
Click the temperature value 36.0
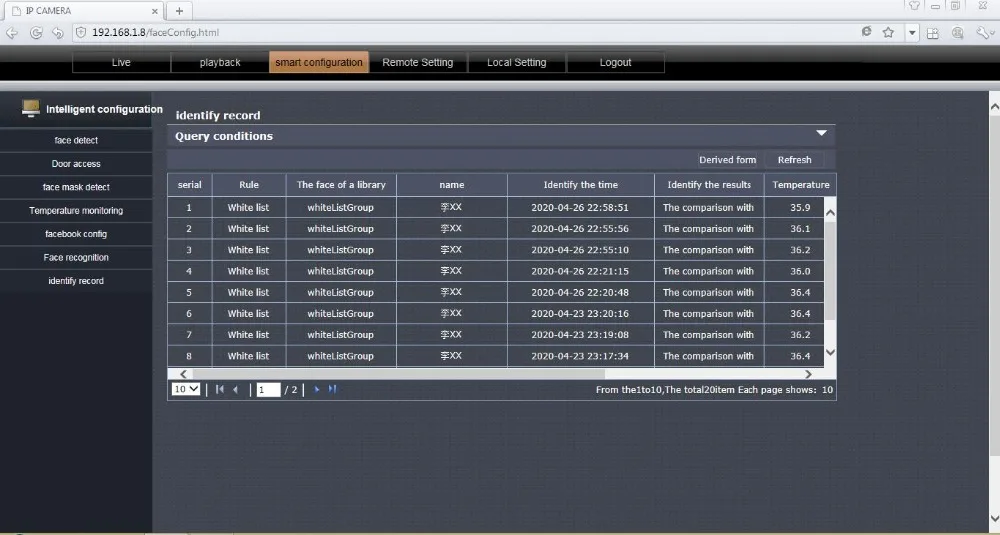(x=800, y=271)
